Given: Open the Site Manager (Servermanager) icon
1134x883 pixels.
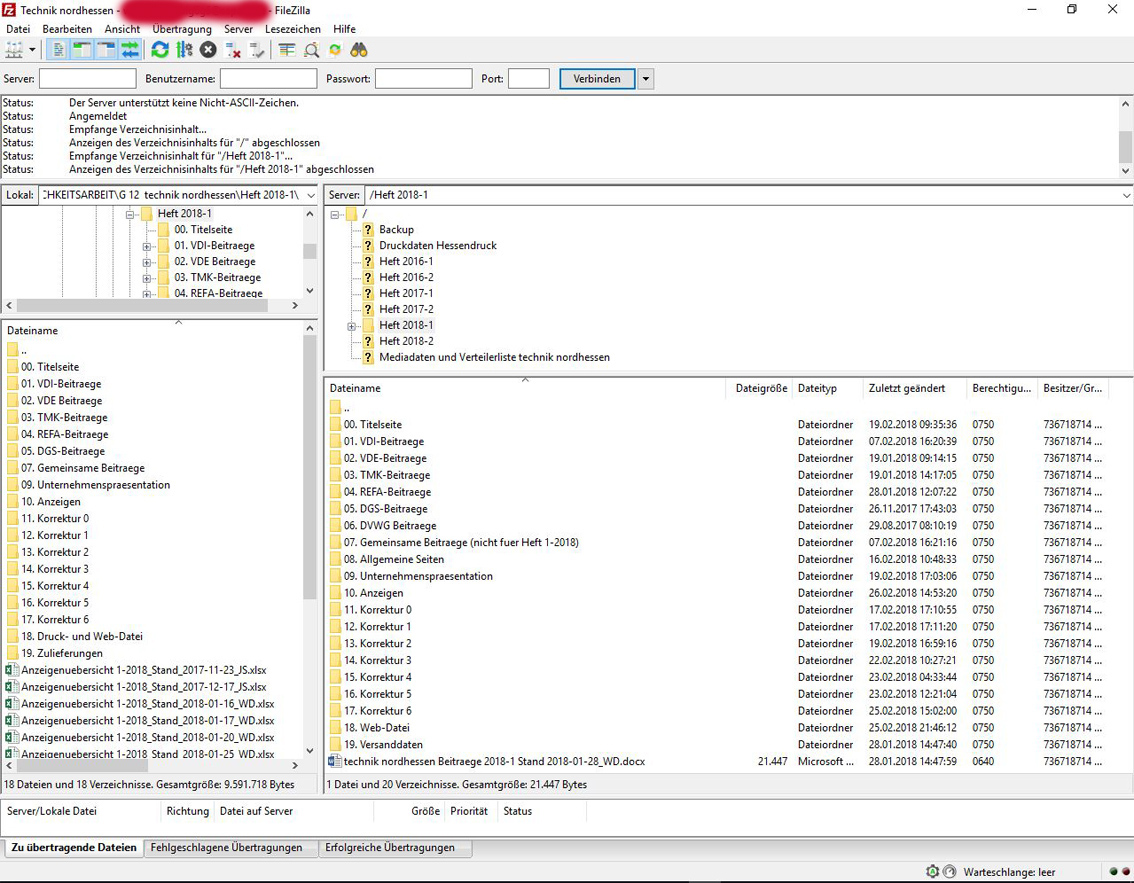Looking at the screenshot, I should point(14,50).
